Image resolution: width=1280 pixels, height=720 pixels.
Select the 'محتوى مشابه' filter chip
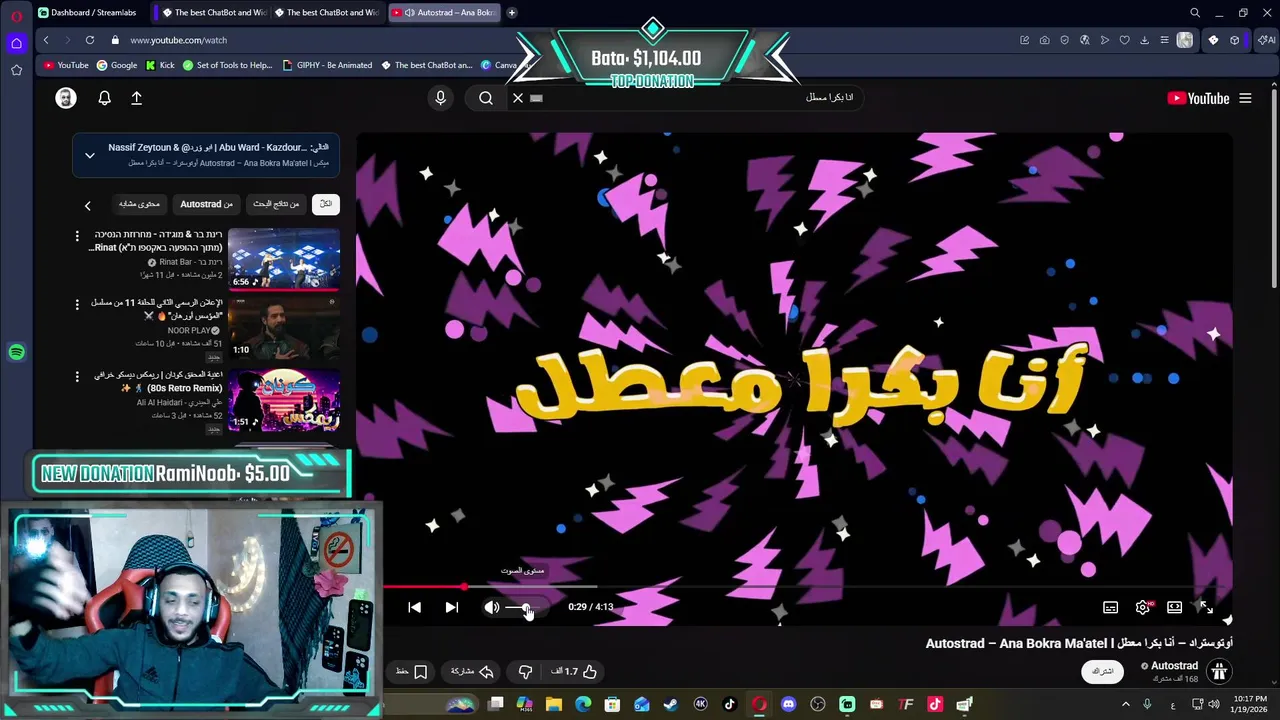pos(139,204)
